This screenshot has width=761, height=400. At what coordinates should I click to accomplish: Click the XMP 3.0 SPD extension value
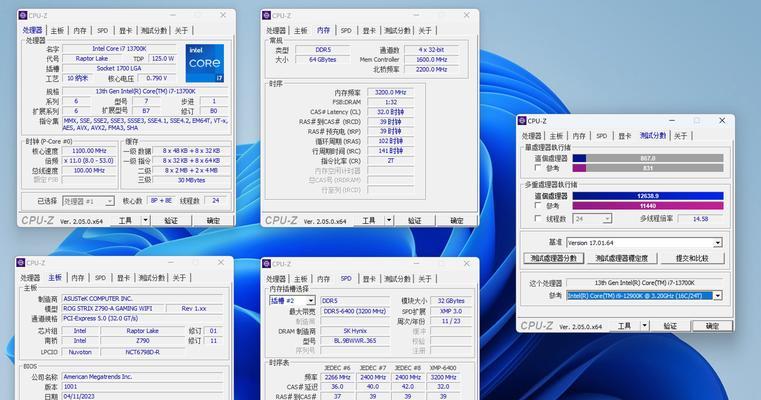(x=451, y=311)
